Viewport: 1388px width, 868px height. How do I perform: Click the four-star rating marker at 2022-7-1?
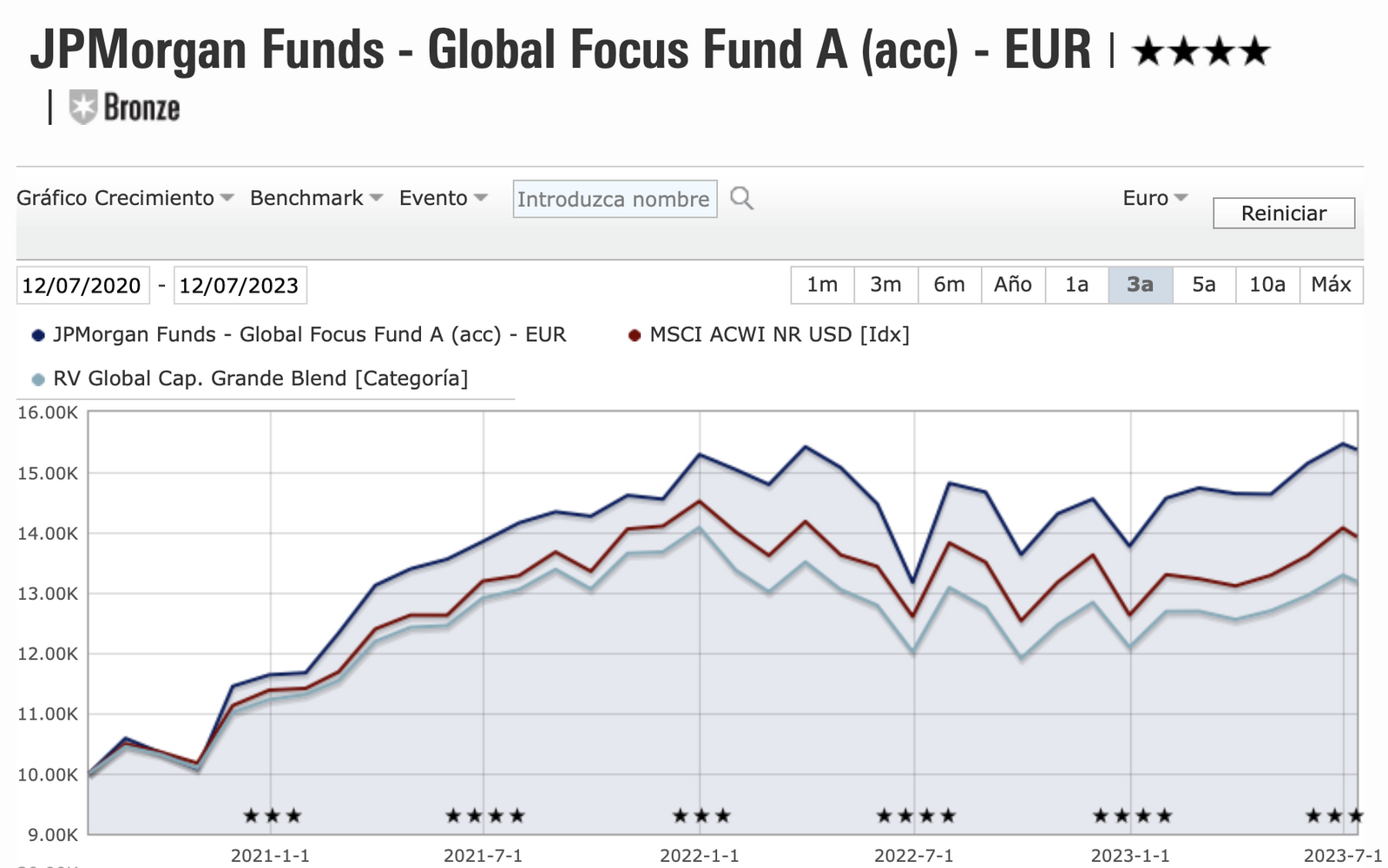[x=916, y=816]
